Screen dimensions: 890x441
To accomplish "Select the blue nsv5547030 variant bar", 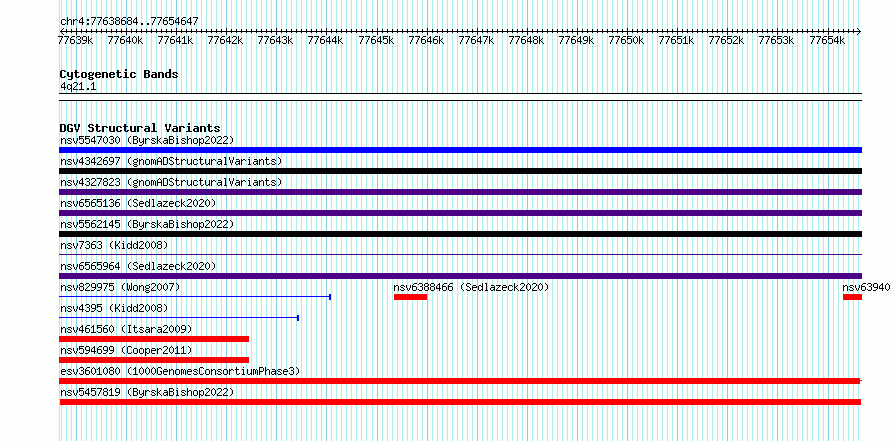I will [460, 150].
